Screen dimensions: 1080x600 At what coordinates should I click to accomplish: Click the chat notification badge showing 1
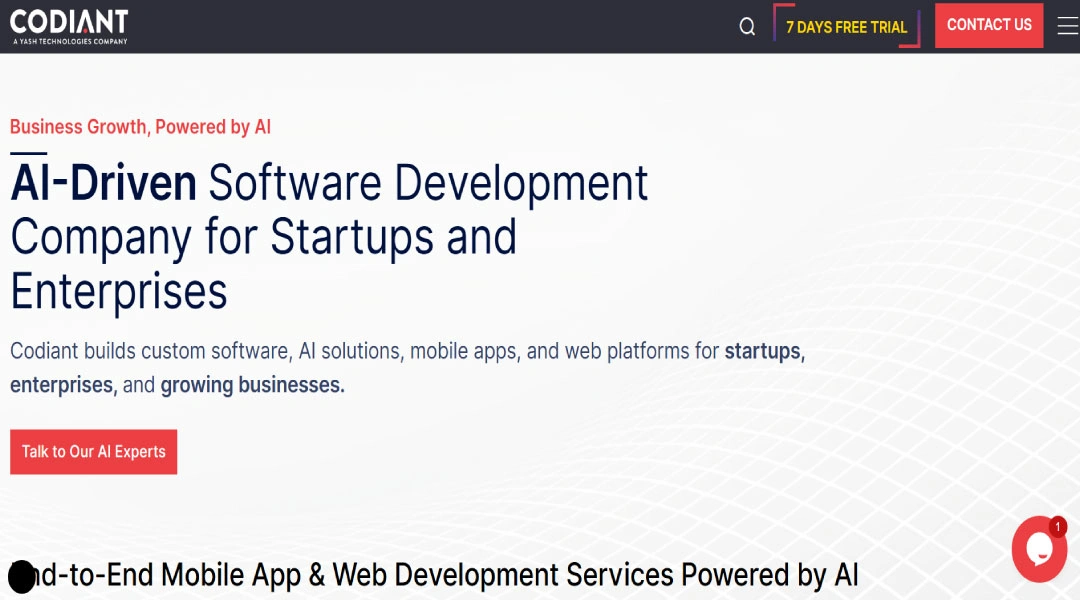1057,527
